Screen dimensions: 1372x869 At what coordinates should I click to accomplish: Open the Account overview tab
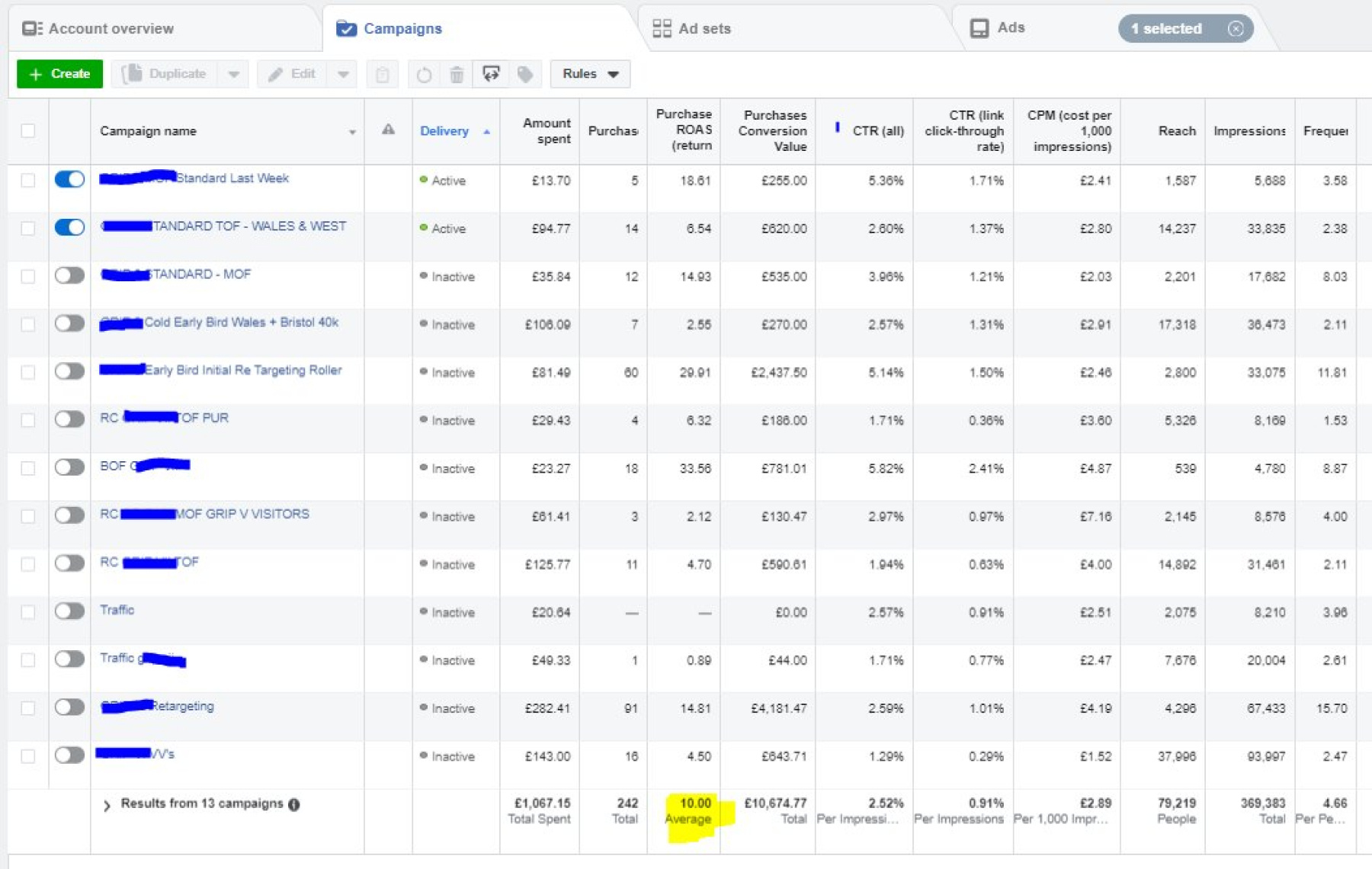pyautogui.click(x=98, y=28)
